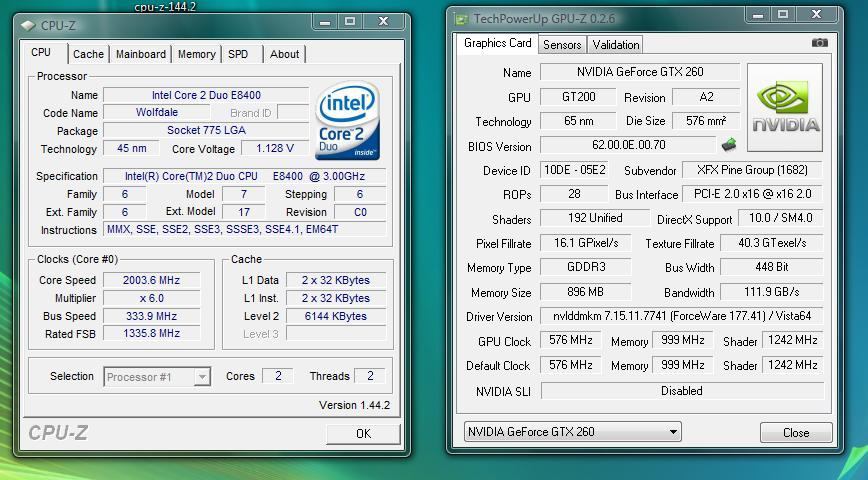
Task: Switch to the Cache tab in CPU-Z
Action: pos(88,54)
